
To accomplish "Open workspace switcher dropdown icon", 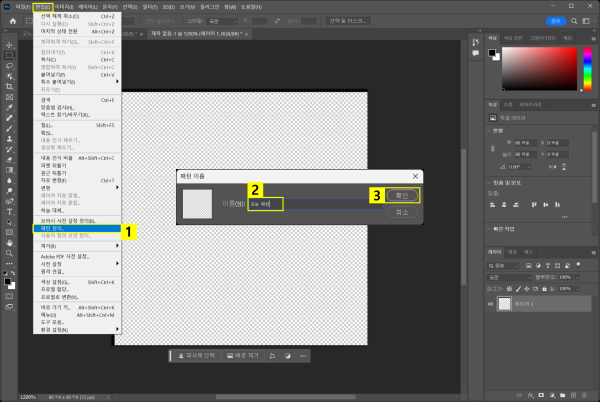I will pyautogui.click(x=586, y=21).
